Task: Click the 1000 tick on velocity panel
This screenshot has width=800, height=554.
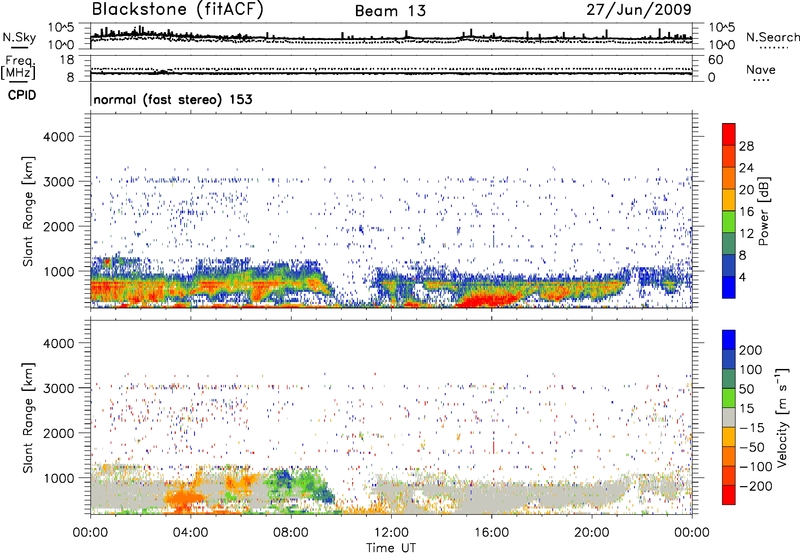Action: [x=58, y=478]
